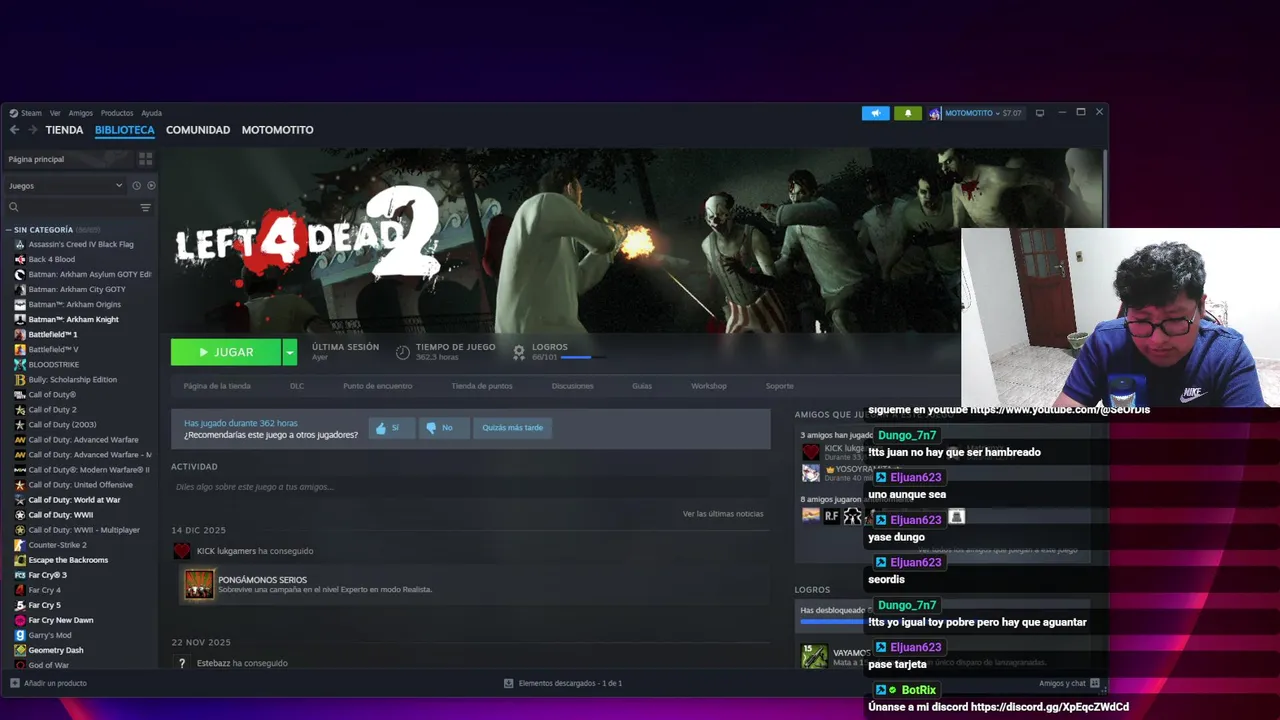Click the LOGROS trophy icon
Image resolution: width=1280 pixels, height=720 pixels.
coord(519,352)
